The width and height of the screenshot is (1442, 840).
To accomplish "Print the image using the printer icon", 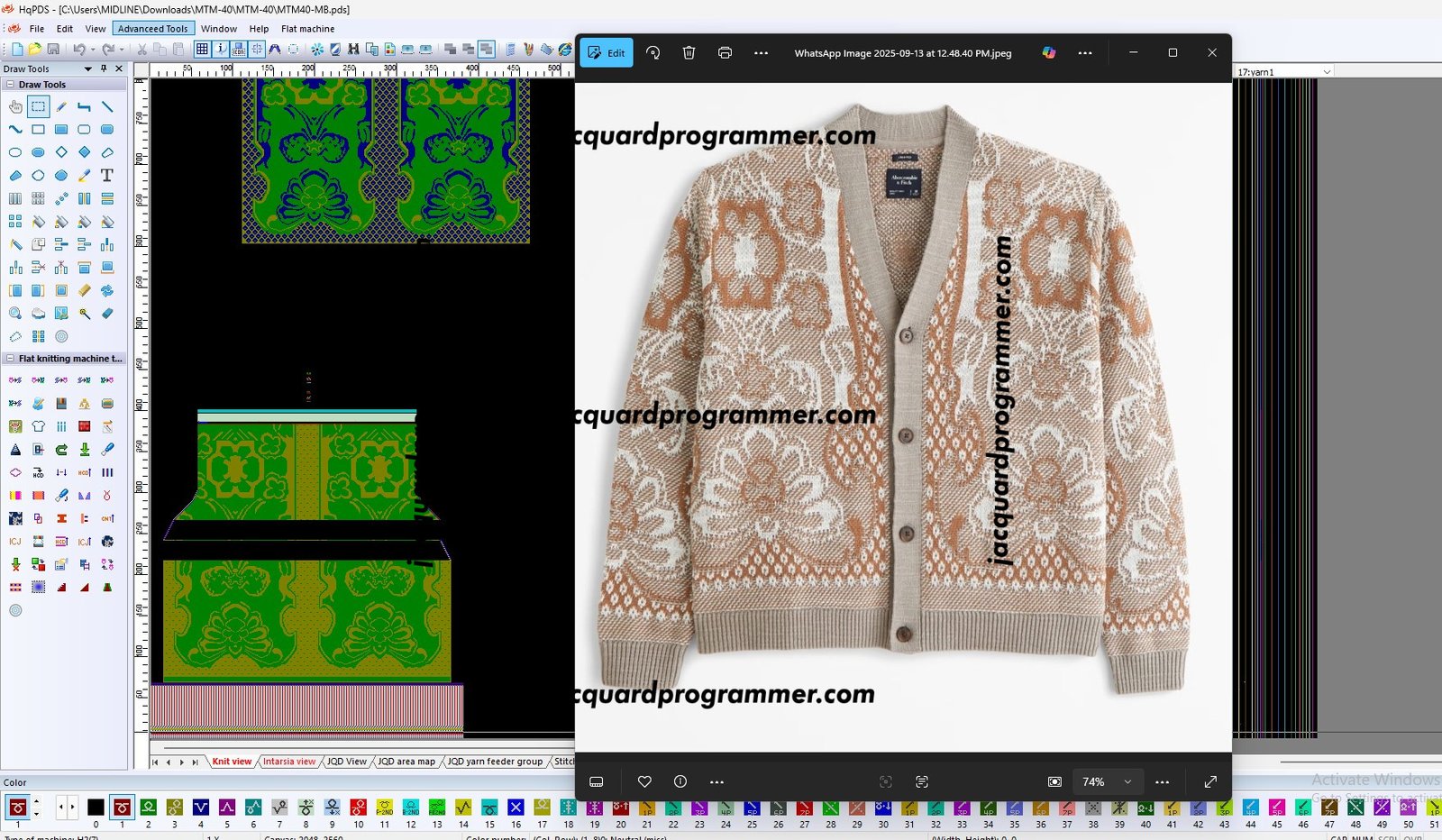I will click(x=725, y=53).
